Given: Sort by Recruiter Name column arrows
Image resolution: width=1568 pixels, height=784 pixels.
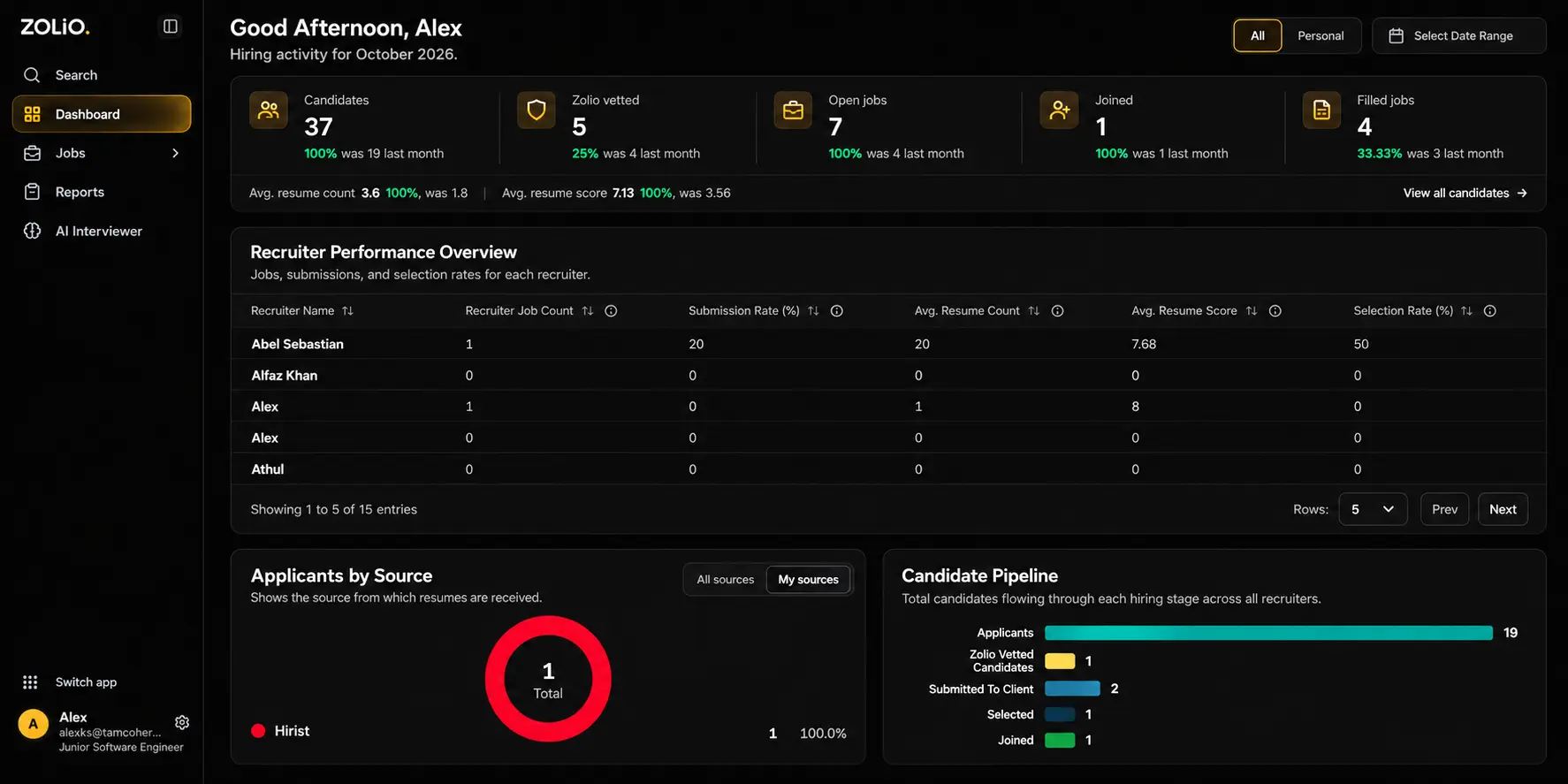Looking at the screenshot, I should coord(347,311).
